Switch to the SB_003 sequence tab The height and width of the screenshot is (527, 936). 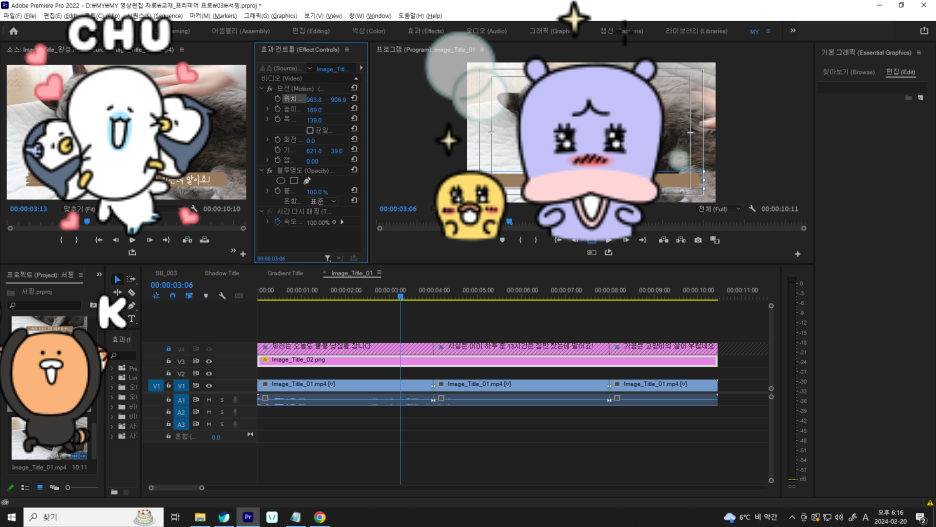[x=166, y=273]
